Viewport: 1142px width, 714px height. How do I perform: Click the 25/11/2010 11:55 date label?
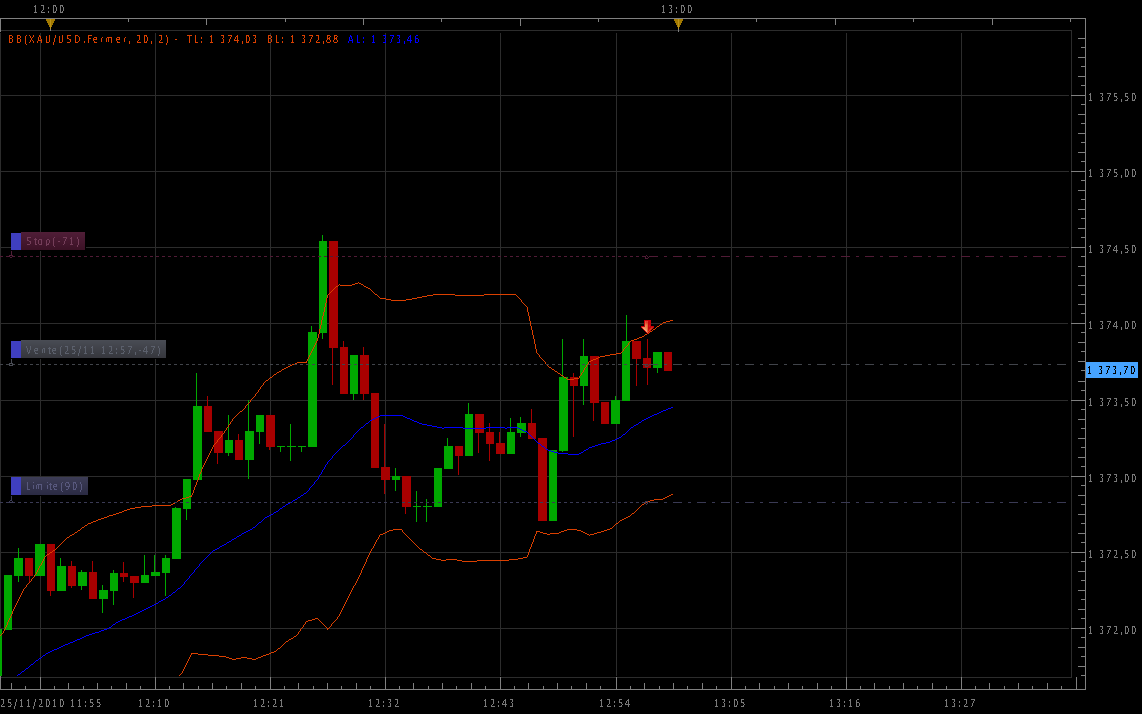click(50, 704)
